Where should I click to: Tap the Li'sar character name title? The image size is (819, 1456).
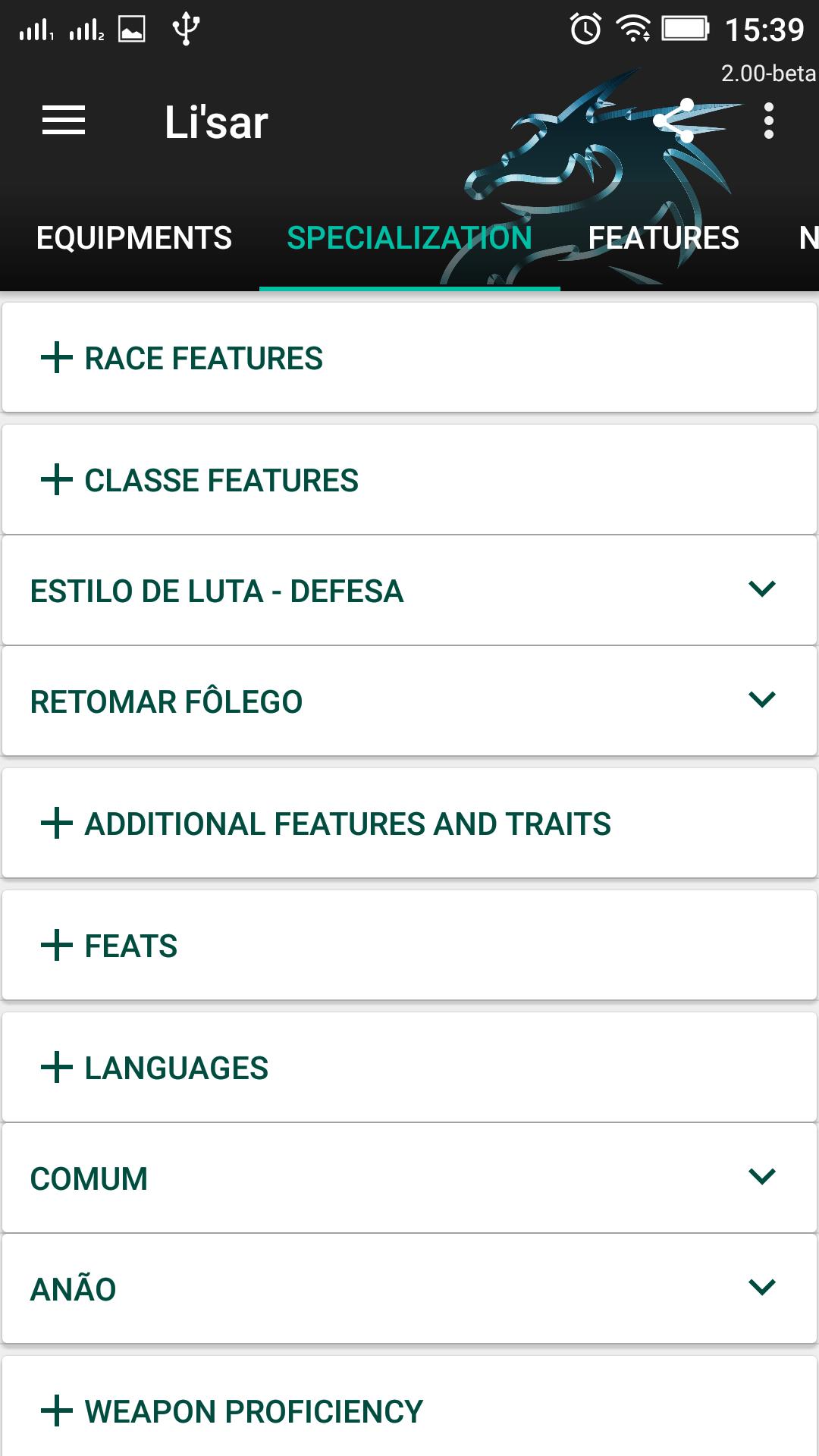click(216, 122)
